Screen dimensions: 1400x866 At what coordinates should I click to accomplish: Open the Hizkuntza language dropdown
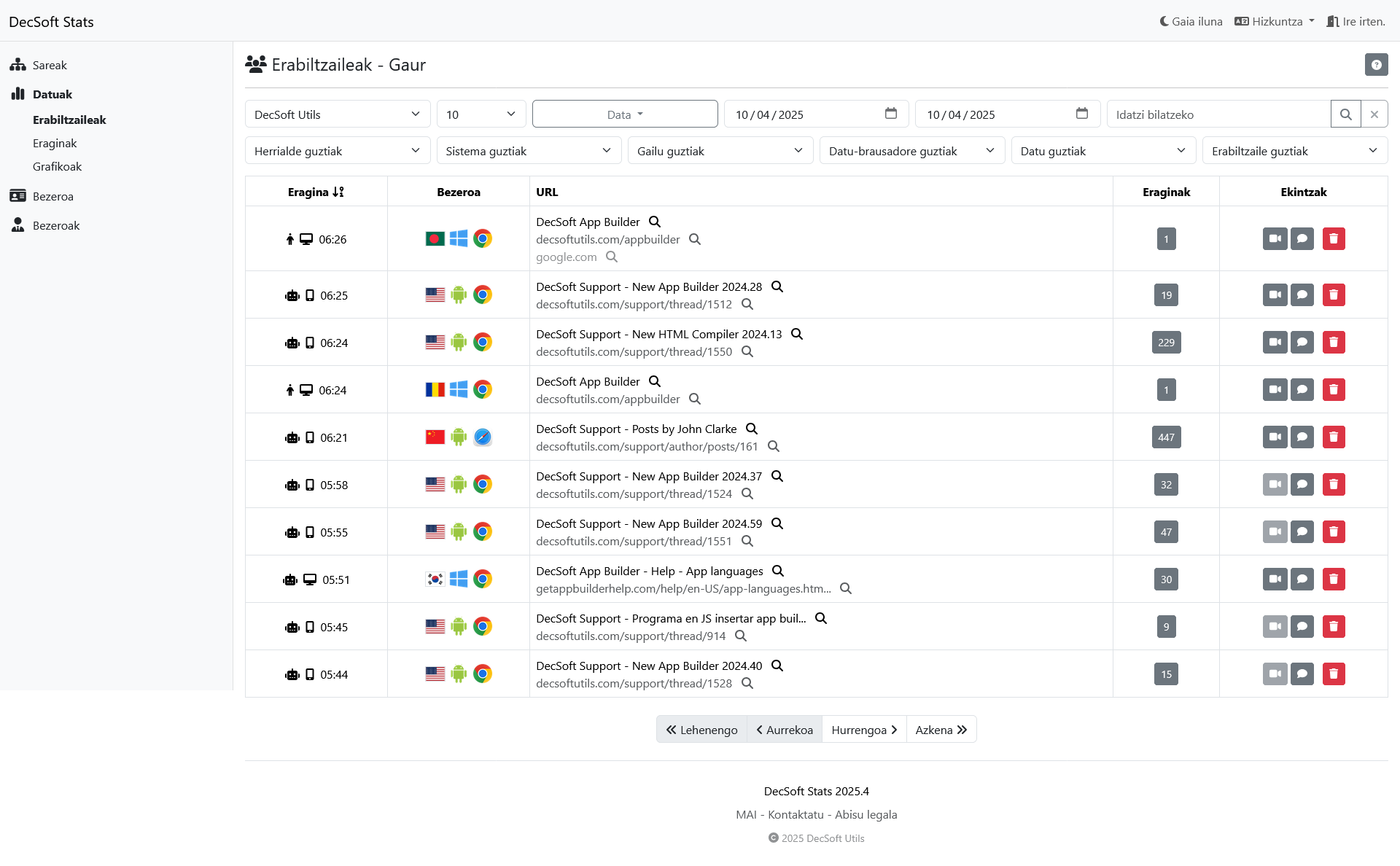(x=1275, y=21)
